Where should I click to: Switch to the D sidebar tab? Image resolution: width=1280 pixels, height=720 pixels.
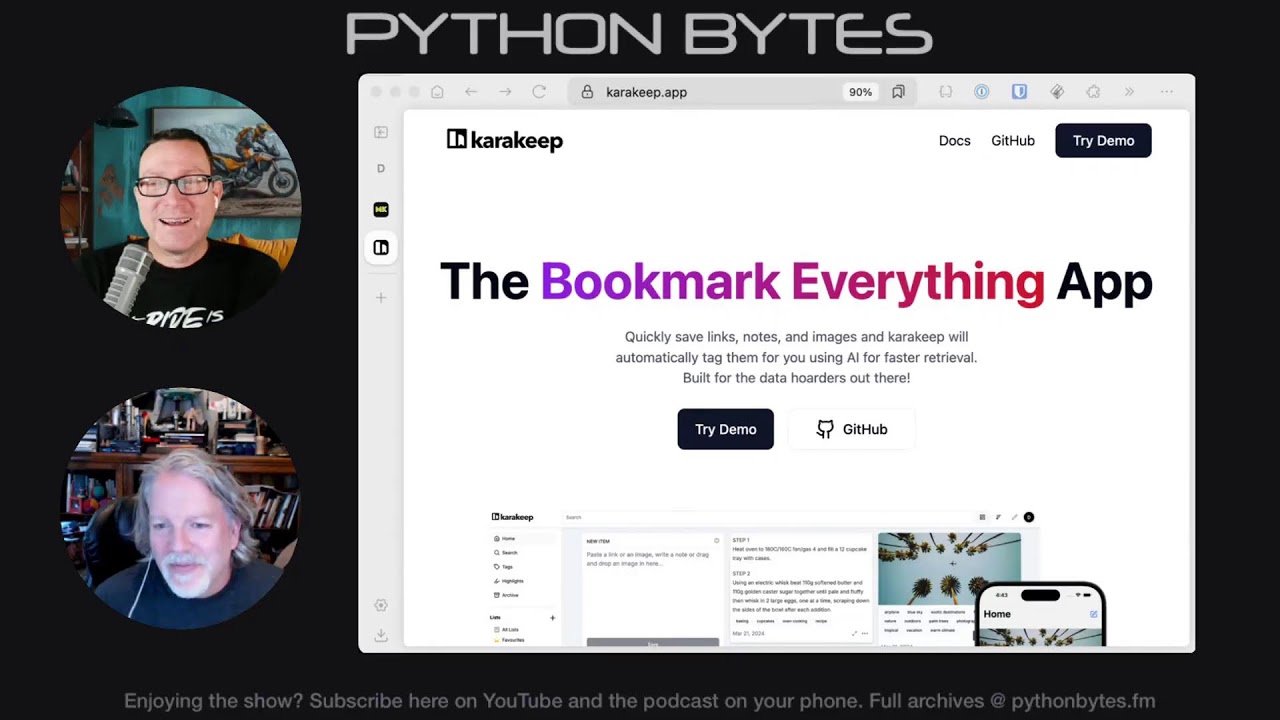point(381,169)
